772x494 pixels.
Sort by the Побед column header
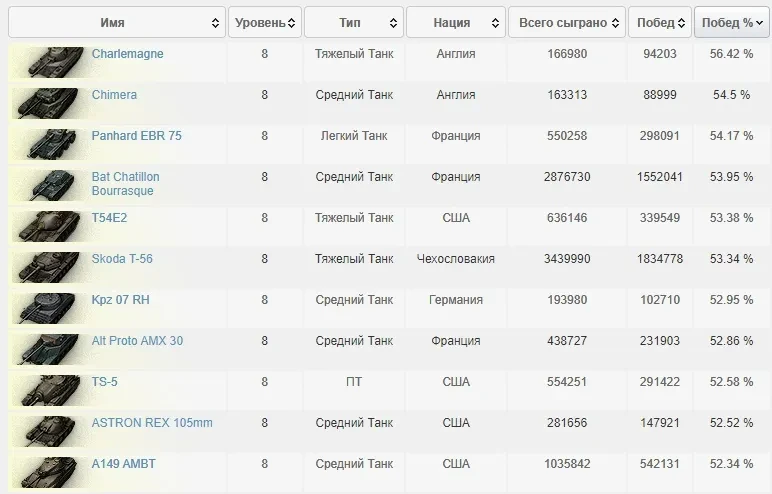pyautogui.click(x=660, y=22)
